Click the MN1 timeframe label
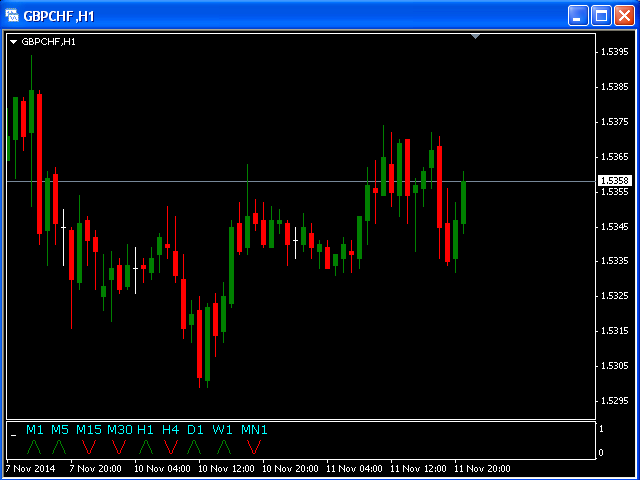Viewport: 640px width, 480px height. click(254, 430)
